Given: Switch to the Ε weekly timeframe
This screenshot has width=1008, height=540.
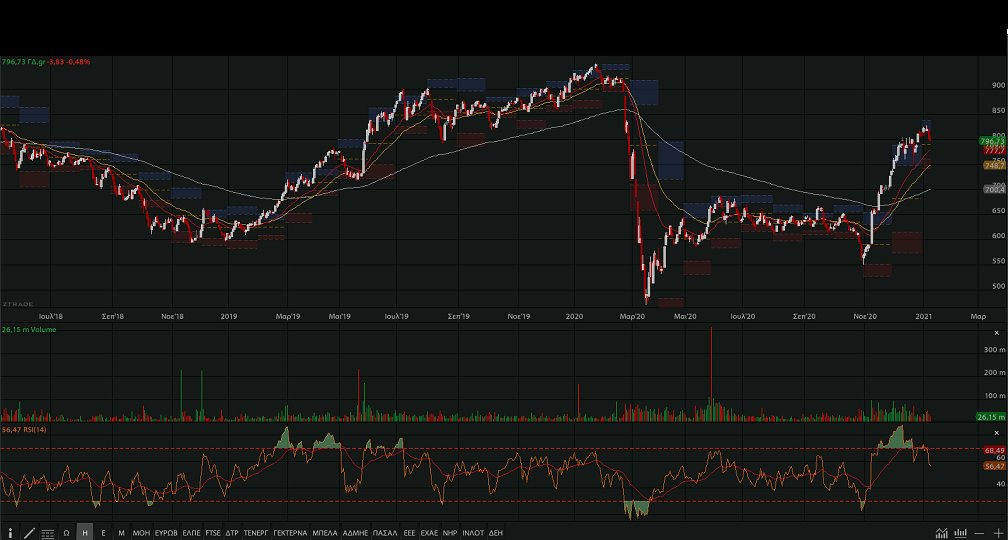Looking at the screenshot, I should pos(103,533).
